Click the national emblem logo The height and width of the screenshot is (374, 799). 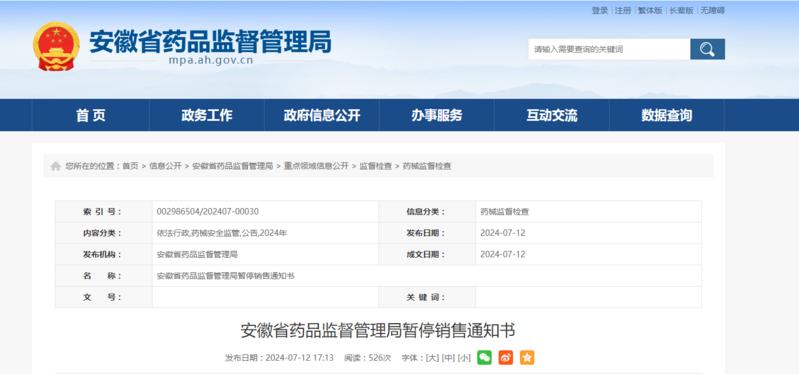pos(56,46)
